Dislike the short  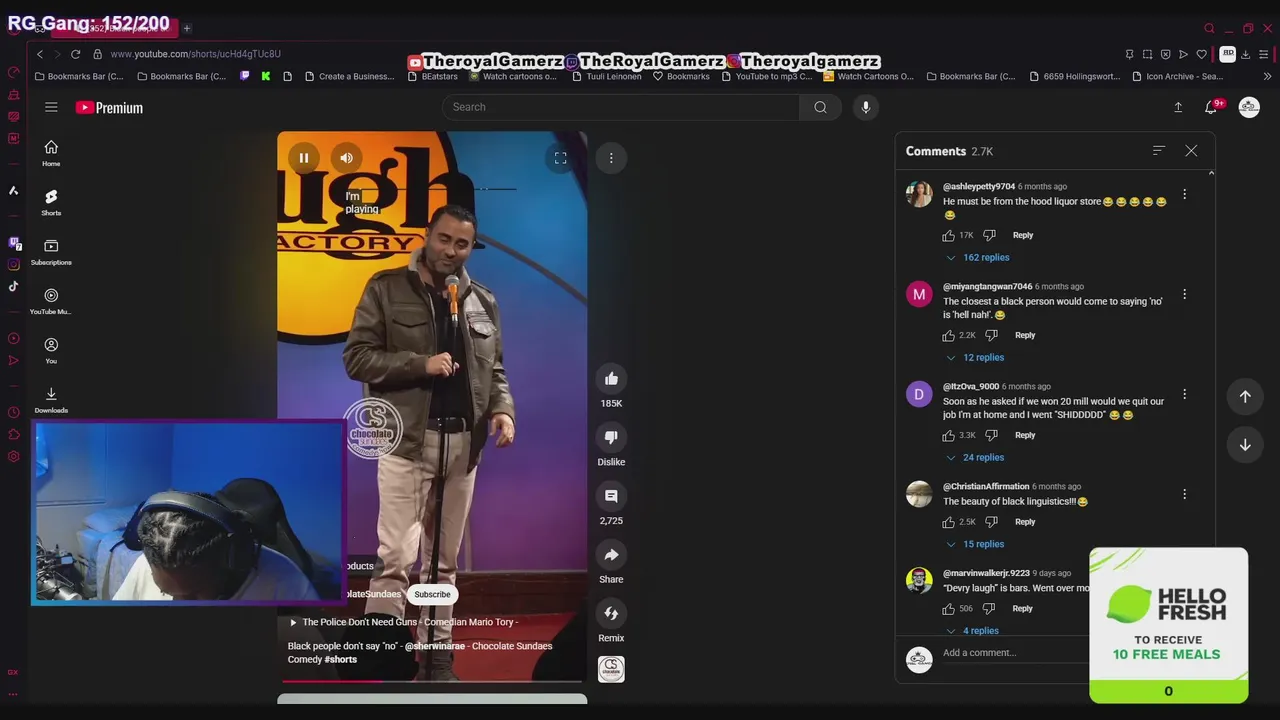(x=611, y=437)
